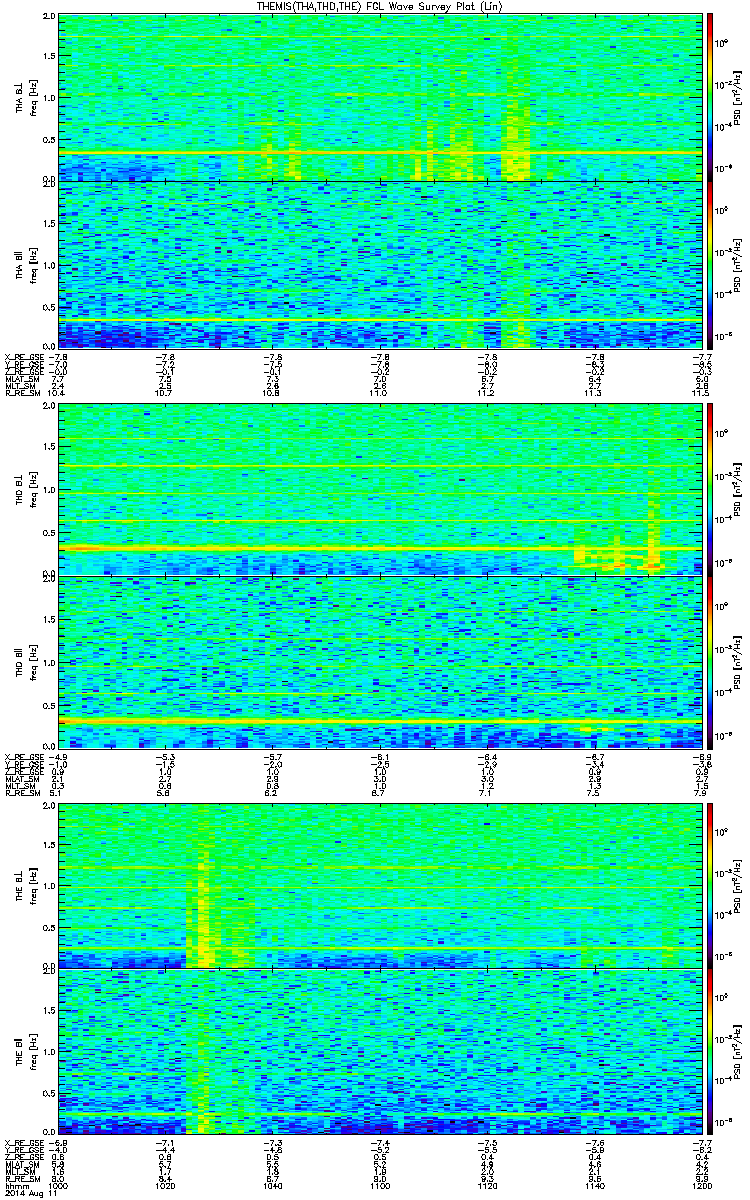
Task: Click the 1200 time tick label
Action: (700, 1186)
